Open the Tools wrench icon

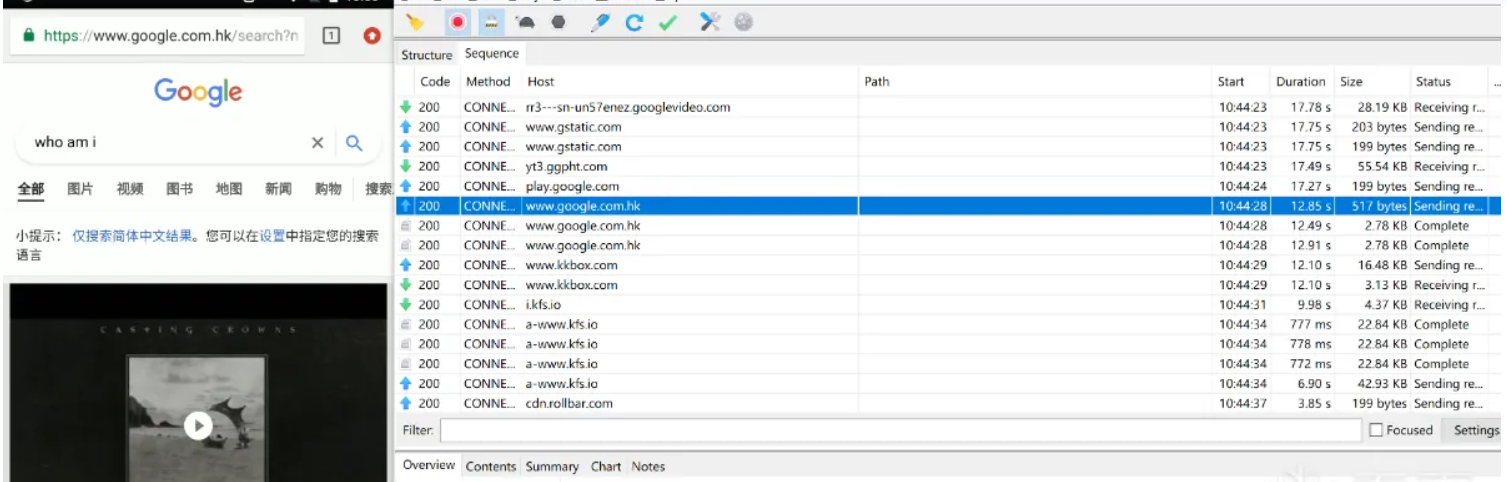pos(710,21)
